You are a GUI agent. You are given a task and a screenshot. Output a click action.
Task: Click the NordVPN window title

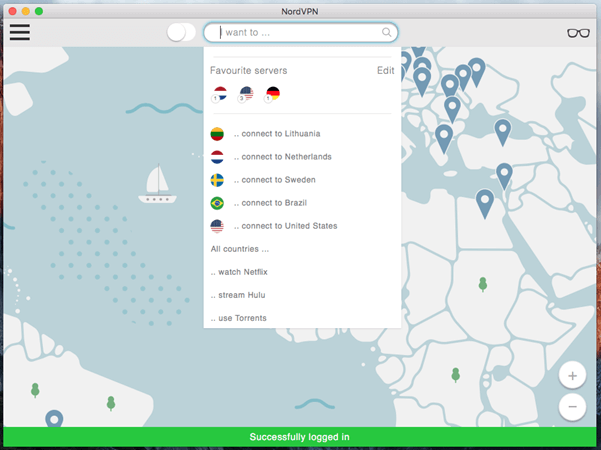[300, 11]
